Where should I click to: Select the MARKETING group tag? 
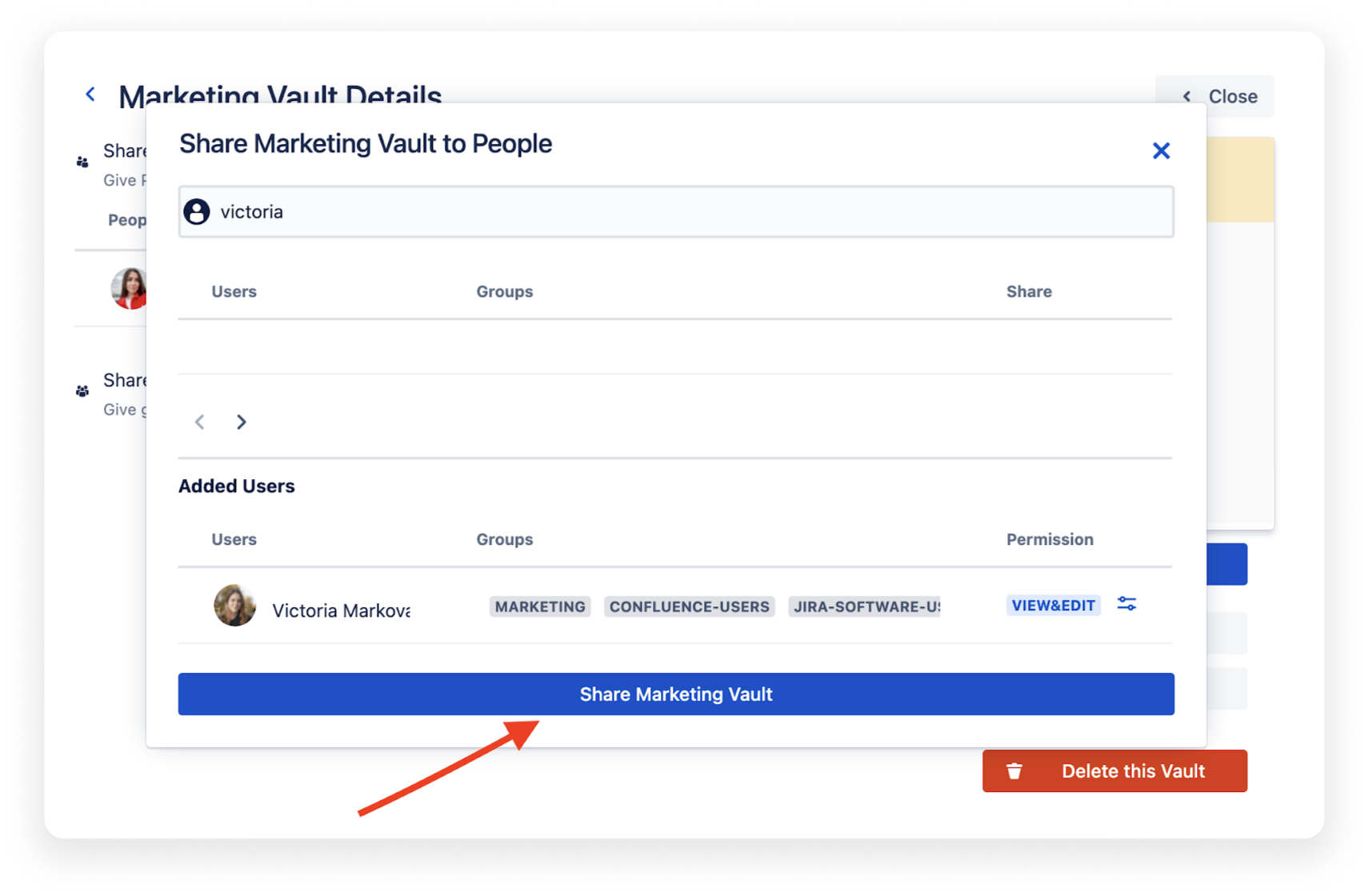[539, 606]
